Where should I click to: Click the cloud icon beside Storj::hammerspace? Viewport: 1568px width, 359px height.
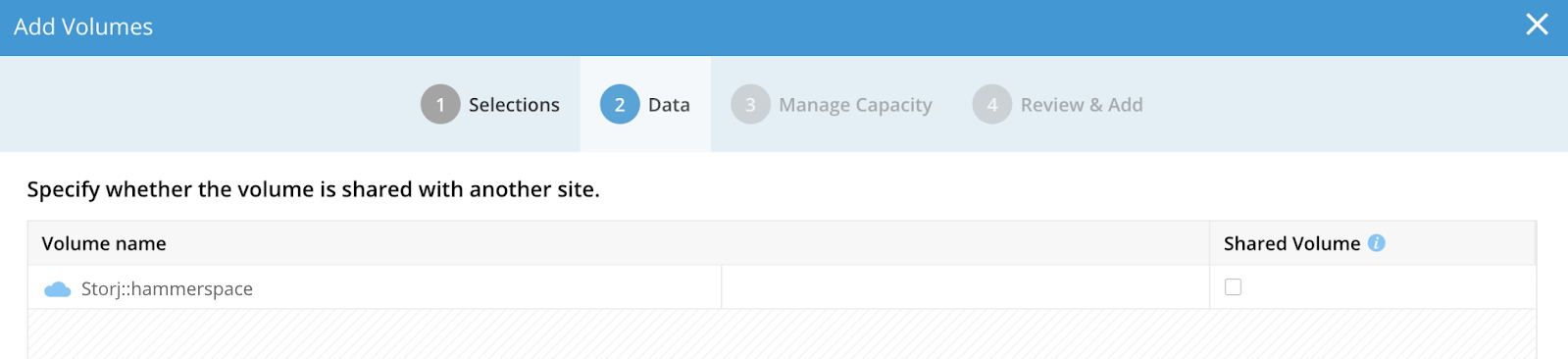[x=58, y=289]
